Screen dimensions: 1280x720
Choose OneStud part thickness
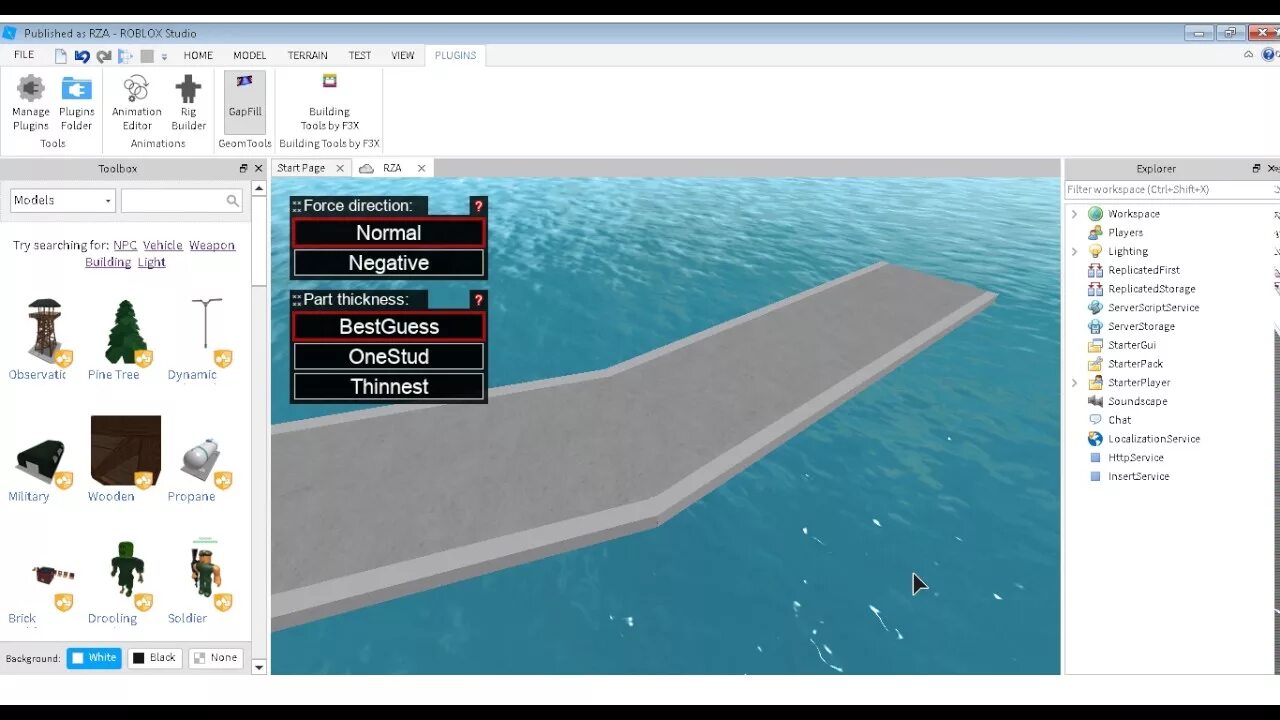(x=389, y=357)
